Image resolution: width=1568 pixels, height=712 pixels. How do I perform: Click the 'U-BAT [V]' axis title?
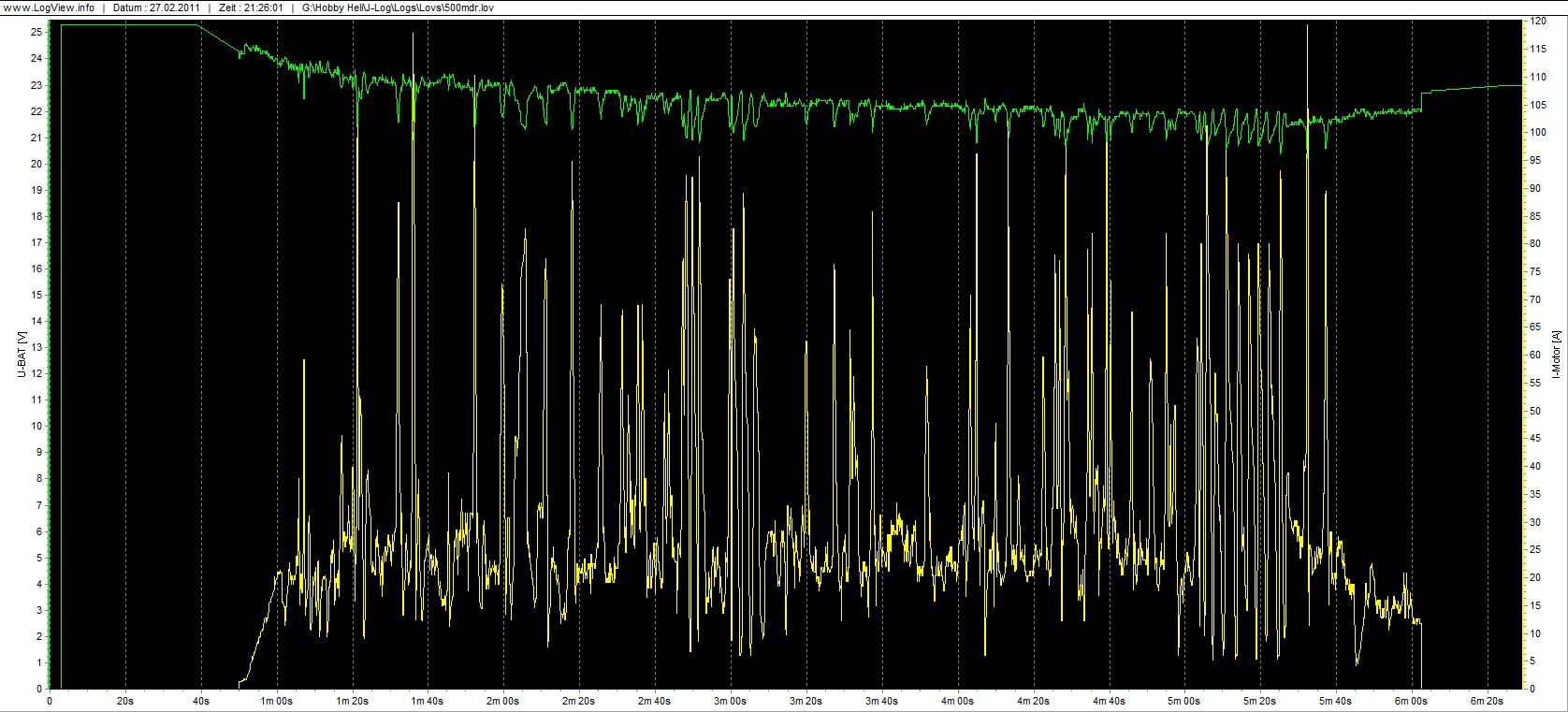(x=21, y=356)
